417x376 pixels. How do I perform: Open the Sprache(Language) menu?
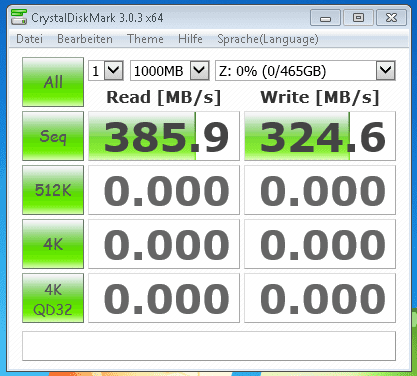coord(268,39)
